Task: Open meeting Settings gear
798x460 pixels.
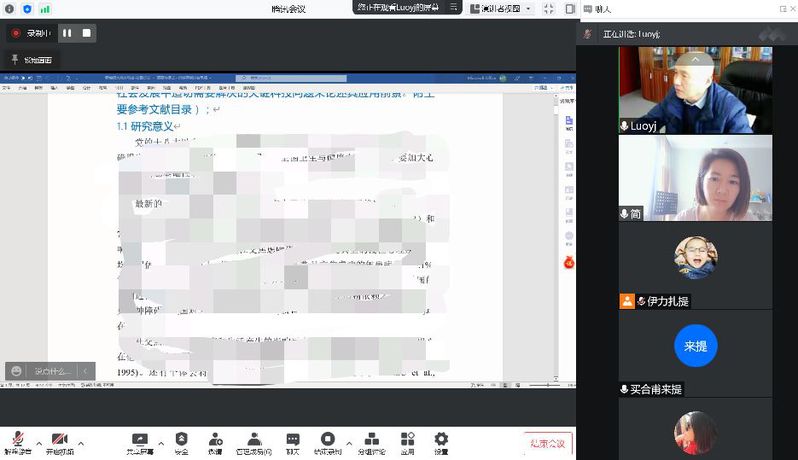Action: [x=441, y=441]
